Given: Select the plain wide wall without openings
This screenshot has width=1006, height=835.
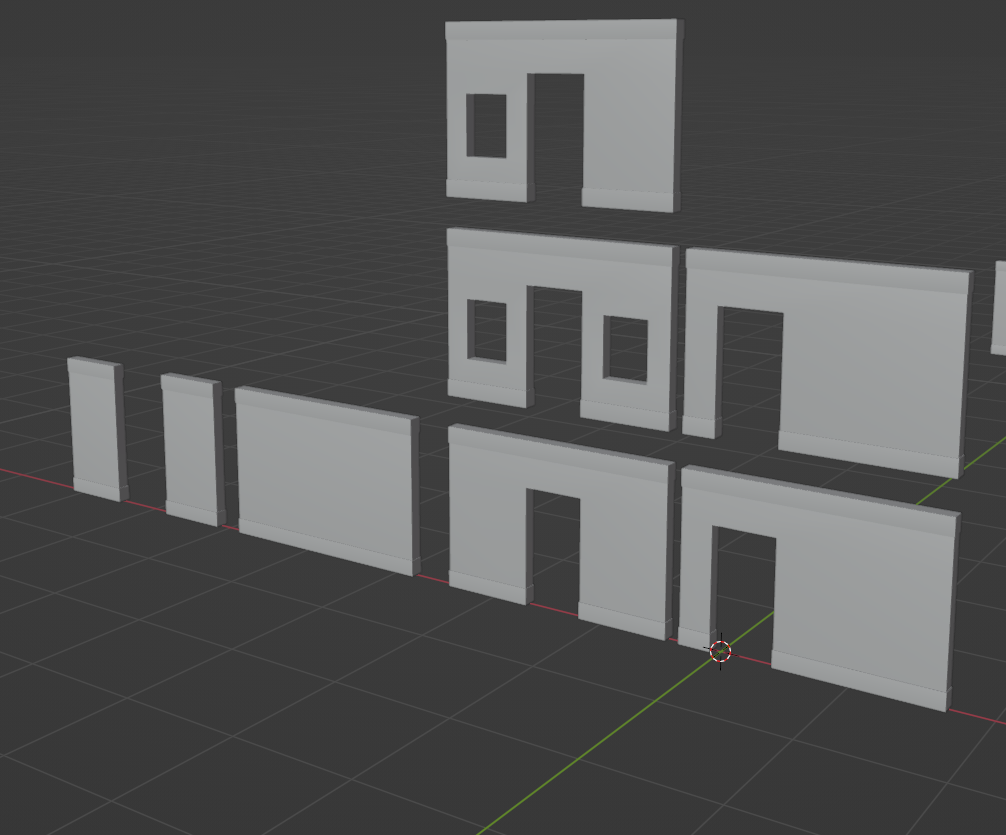Looking at the screenshot, I should click(327, 480).
